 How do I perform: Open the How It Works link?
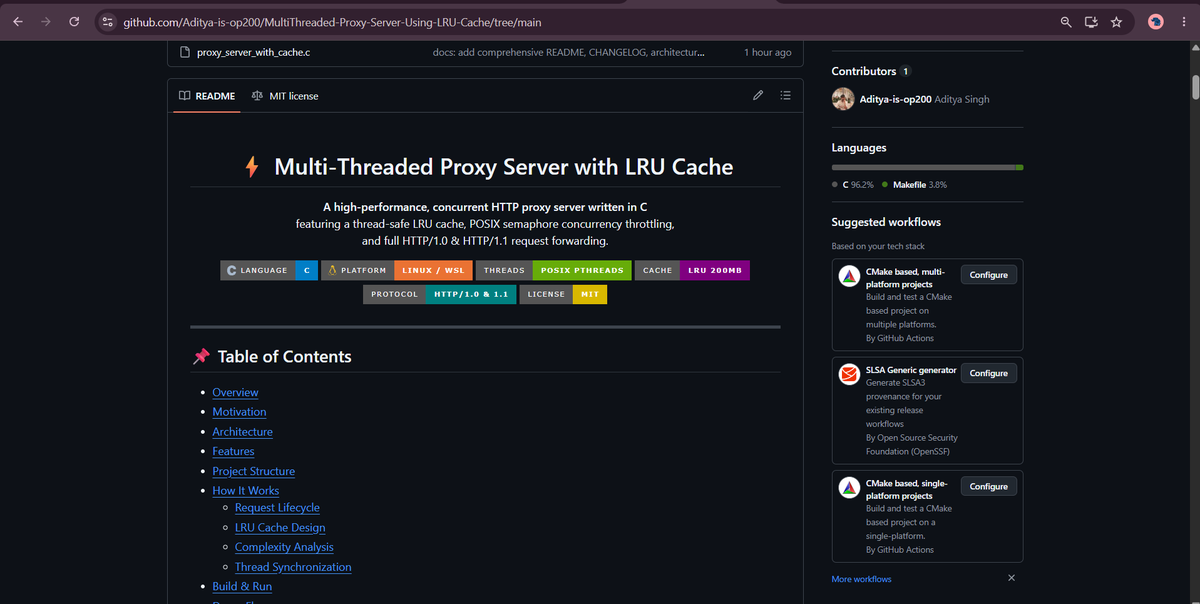(x=246, y=491)
